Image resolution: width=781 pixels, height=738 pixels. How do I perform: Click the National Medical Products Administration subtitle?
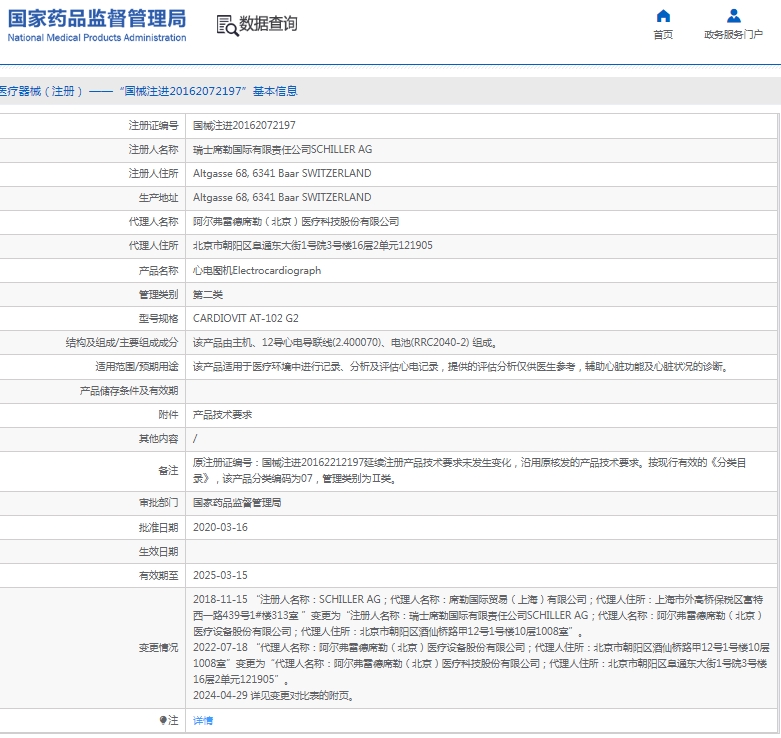pos(97,38)
